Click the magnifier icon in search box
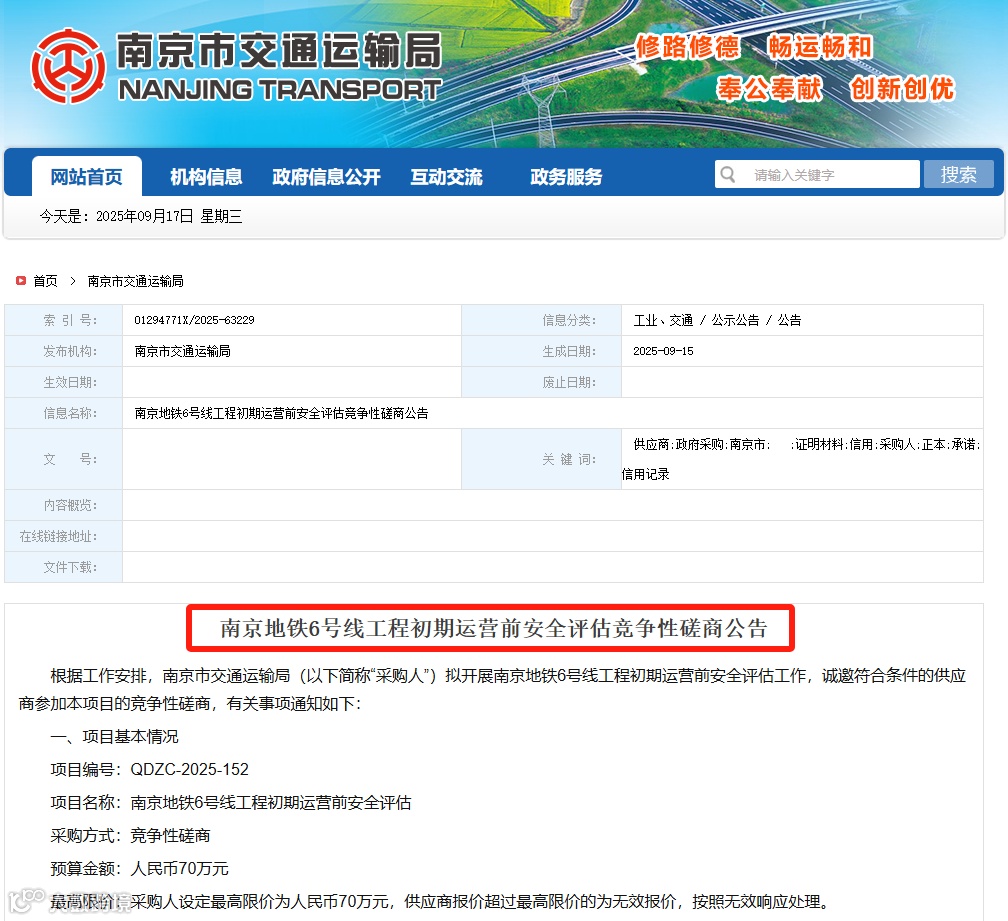 (x=728, y=174)
